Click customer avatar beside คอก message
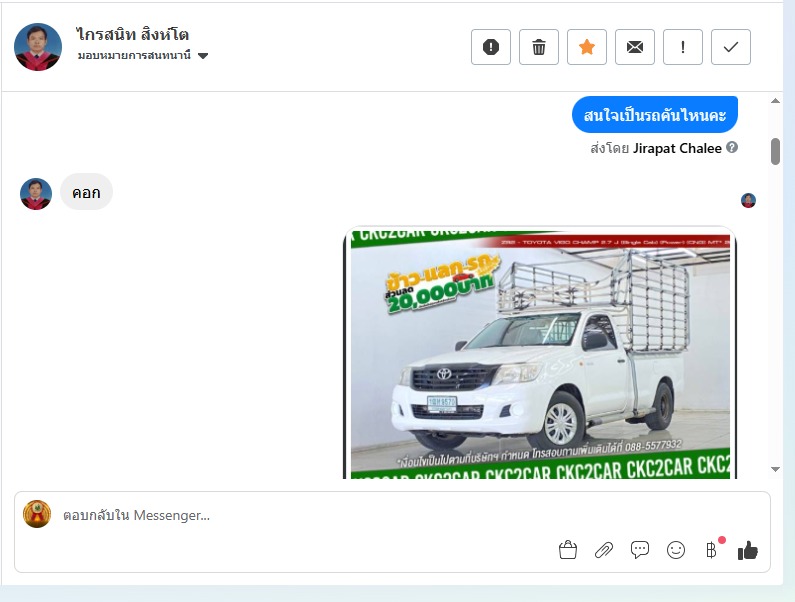This screenshot has width=795, height=602. tap(35, 194)
